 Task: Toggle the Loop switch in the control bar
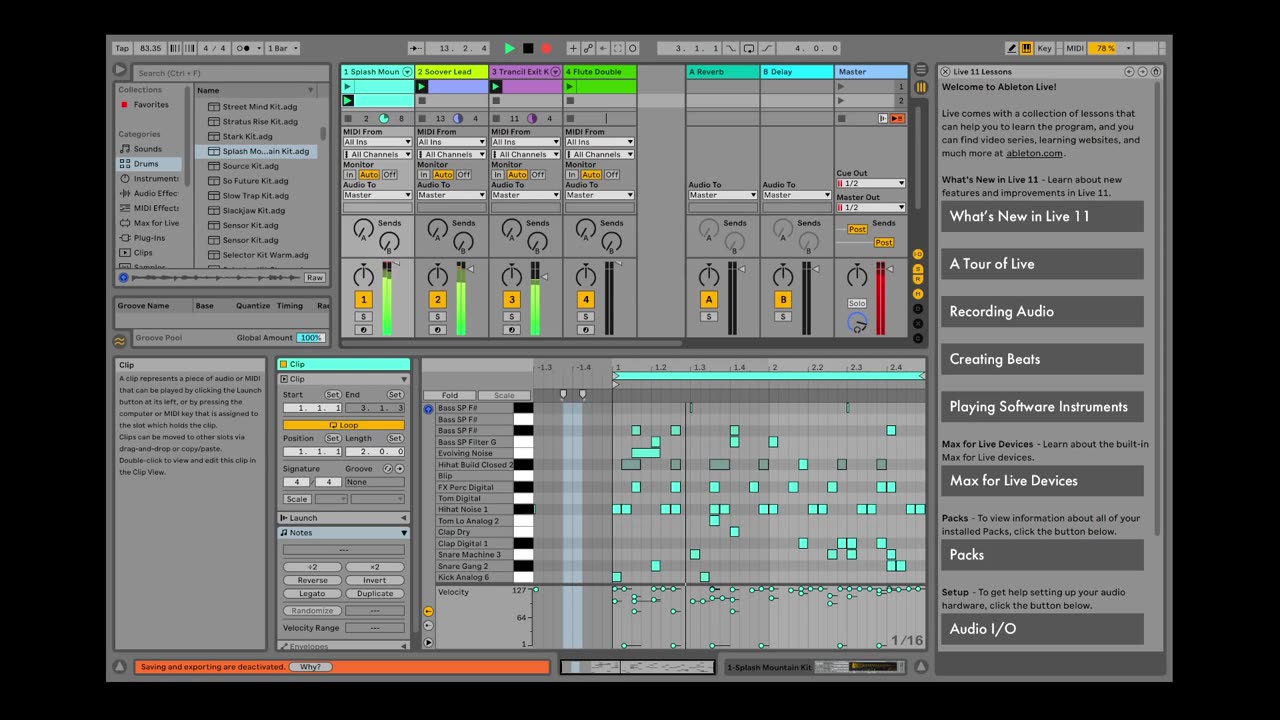click(x=749, y=48)
